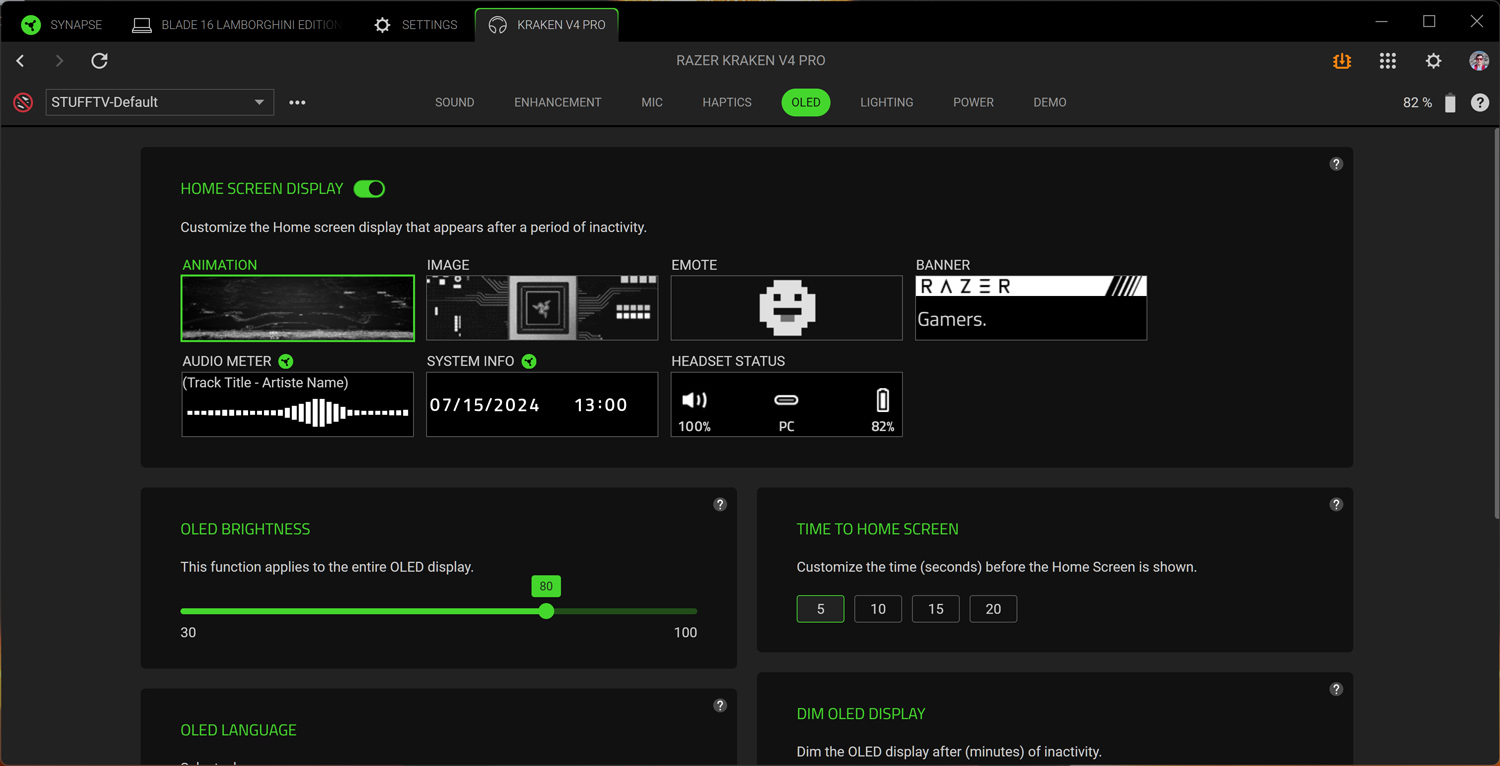This screenshot has height=766, width=1500.
Task: Click the Blade 16 laptop icon
Action: (142, 25)
